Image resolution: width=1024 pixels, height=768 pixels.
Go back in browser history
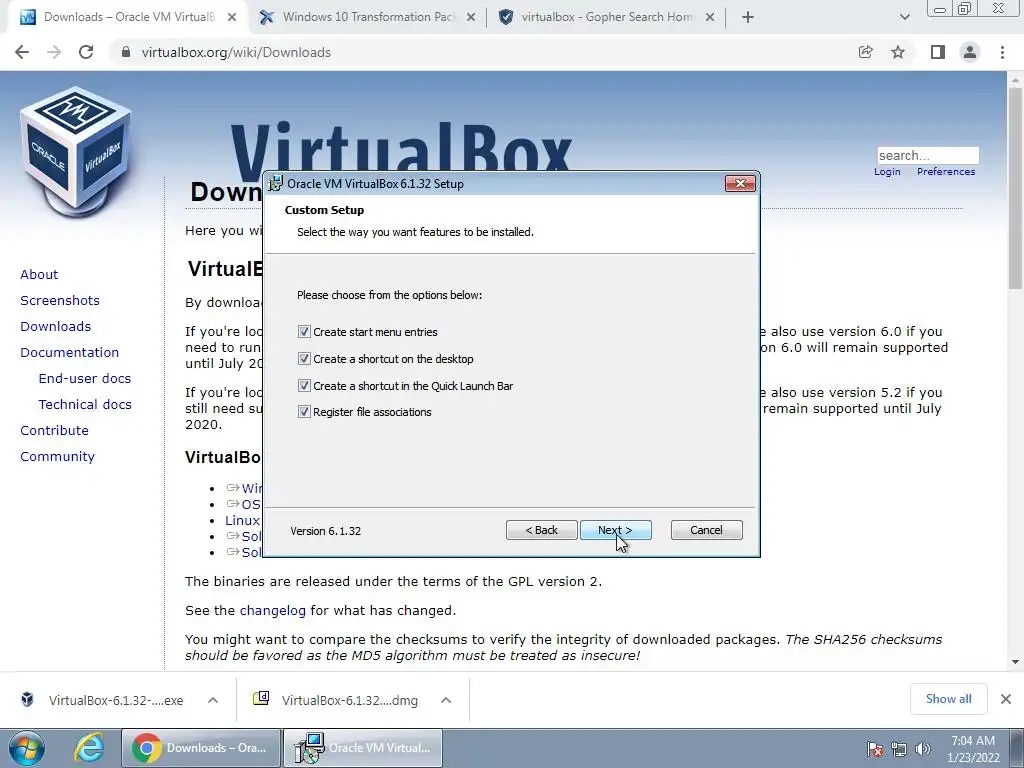tap(22, 52)
